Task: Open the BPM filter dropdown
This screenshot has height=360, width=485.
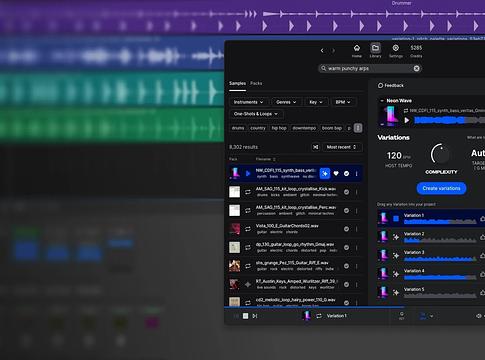Action: pyautogui.click(x=343, y=102)
